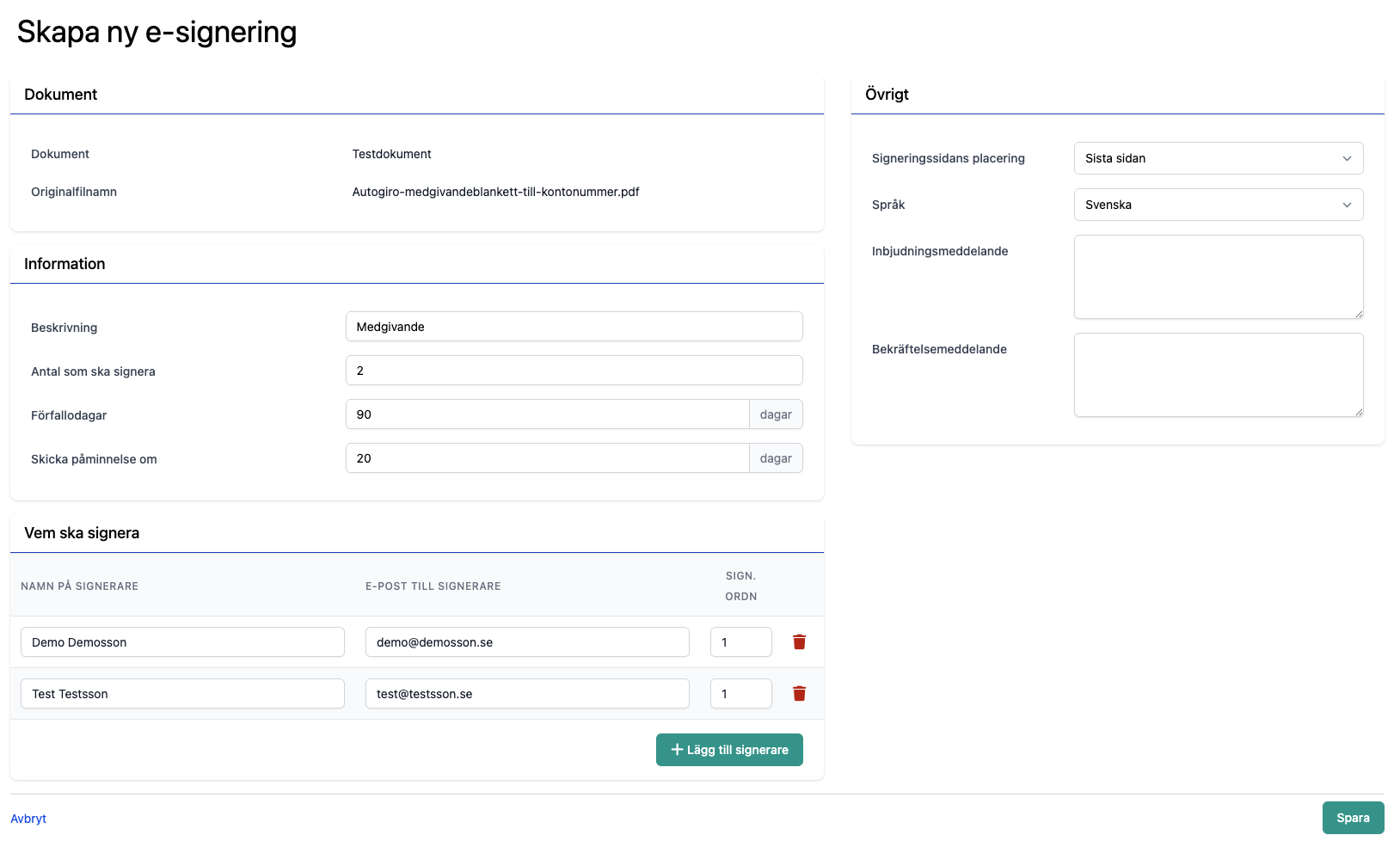1400x859 pixels.
Task: Edit the Skicka påminnelse om field
Action: pyautogui.click(x=547, y=458)
